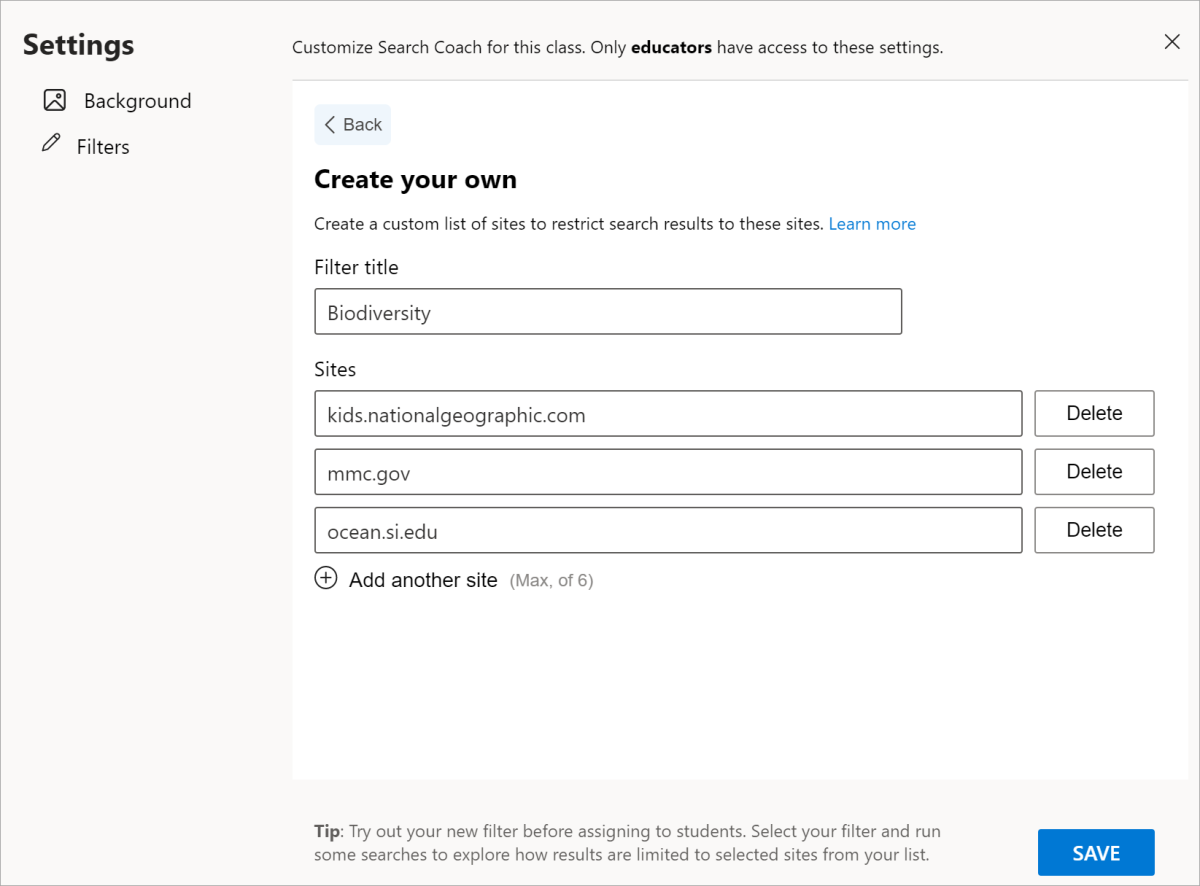Click the Filter title field containing Biodiversity

pyautogui.click(x=608, y=312)
